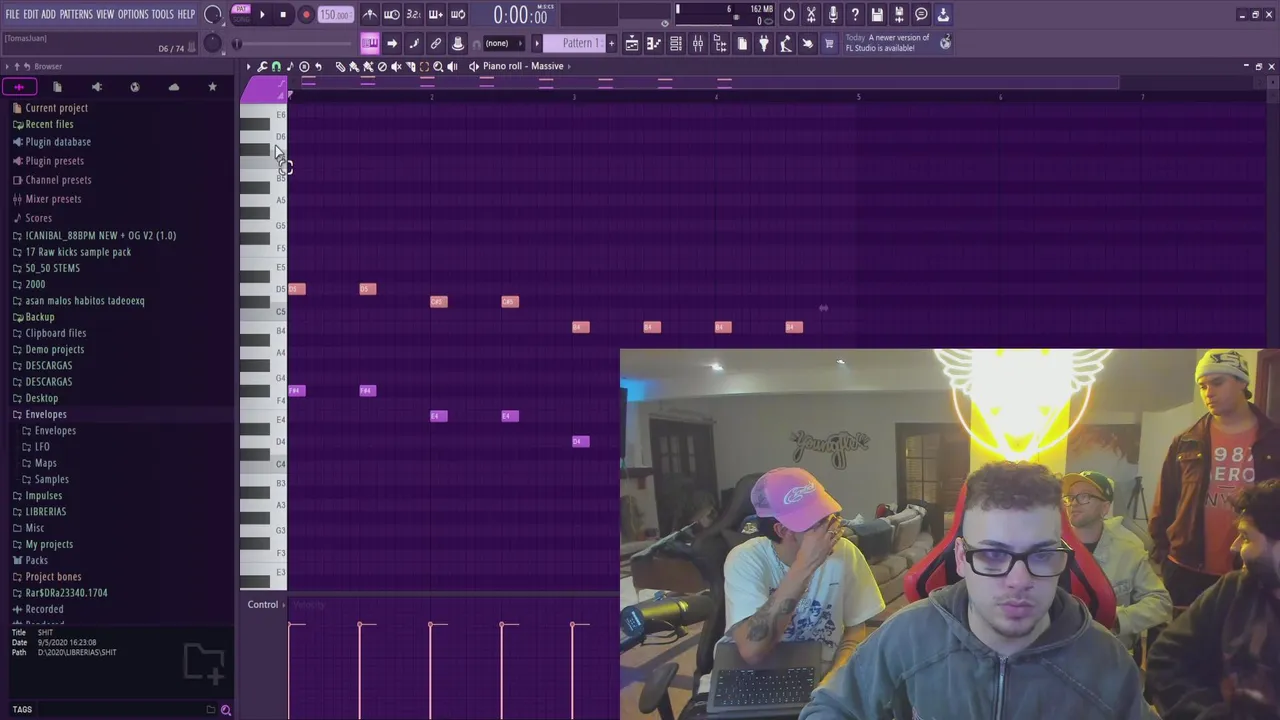1280x720 pixels.
Task: Open Piano roll - Massive target channel
Action: [524, 66]
